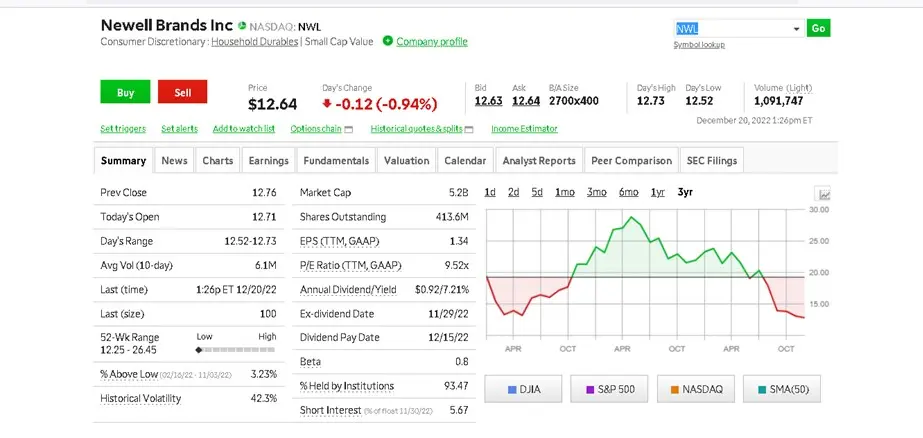
Task: Click the green Buy button
Action: point(125,92)
